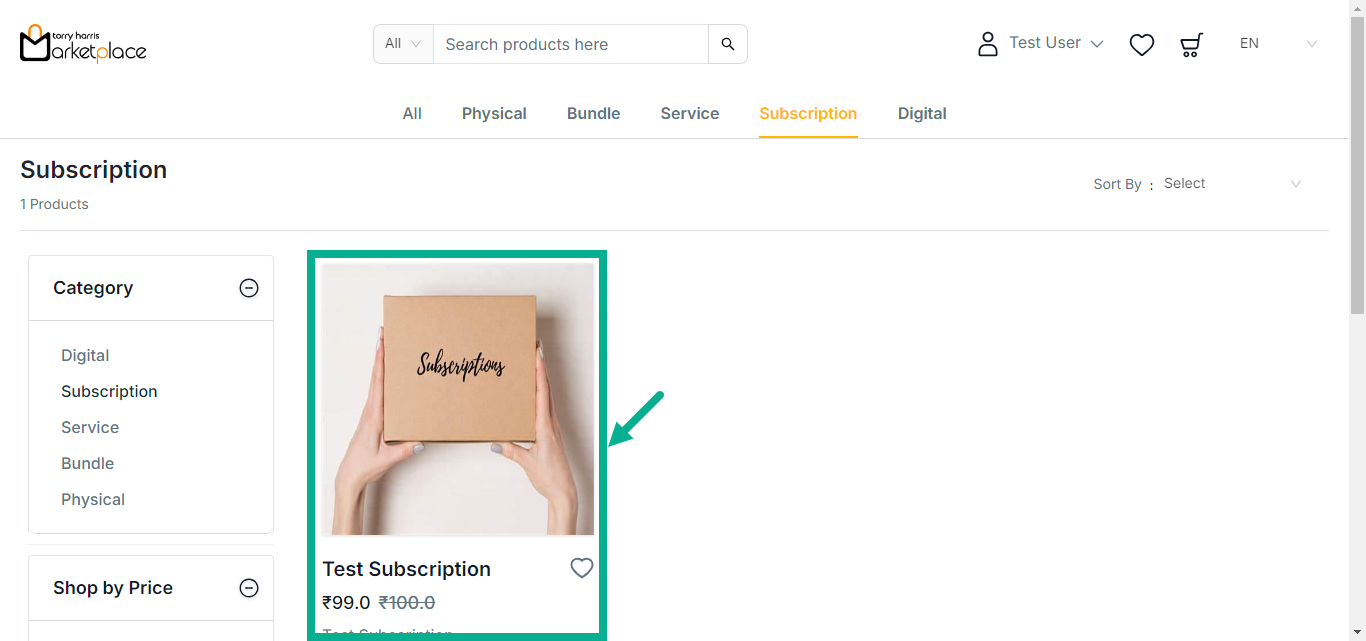Click the user profile icon

point(988,44)
